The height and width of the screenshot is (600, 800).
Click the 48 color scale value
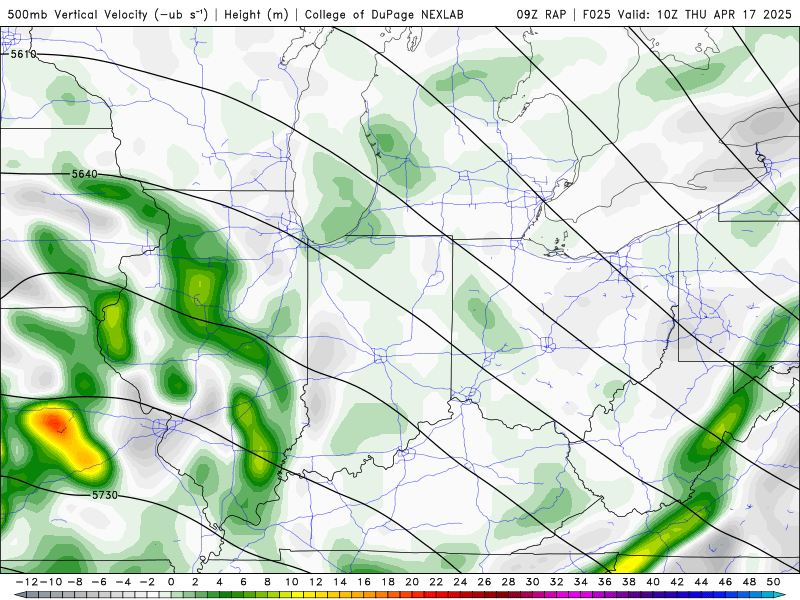pos(749,582)
